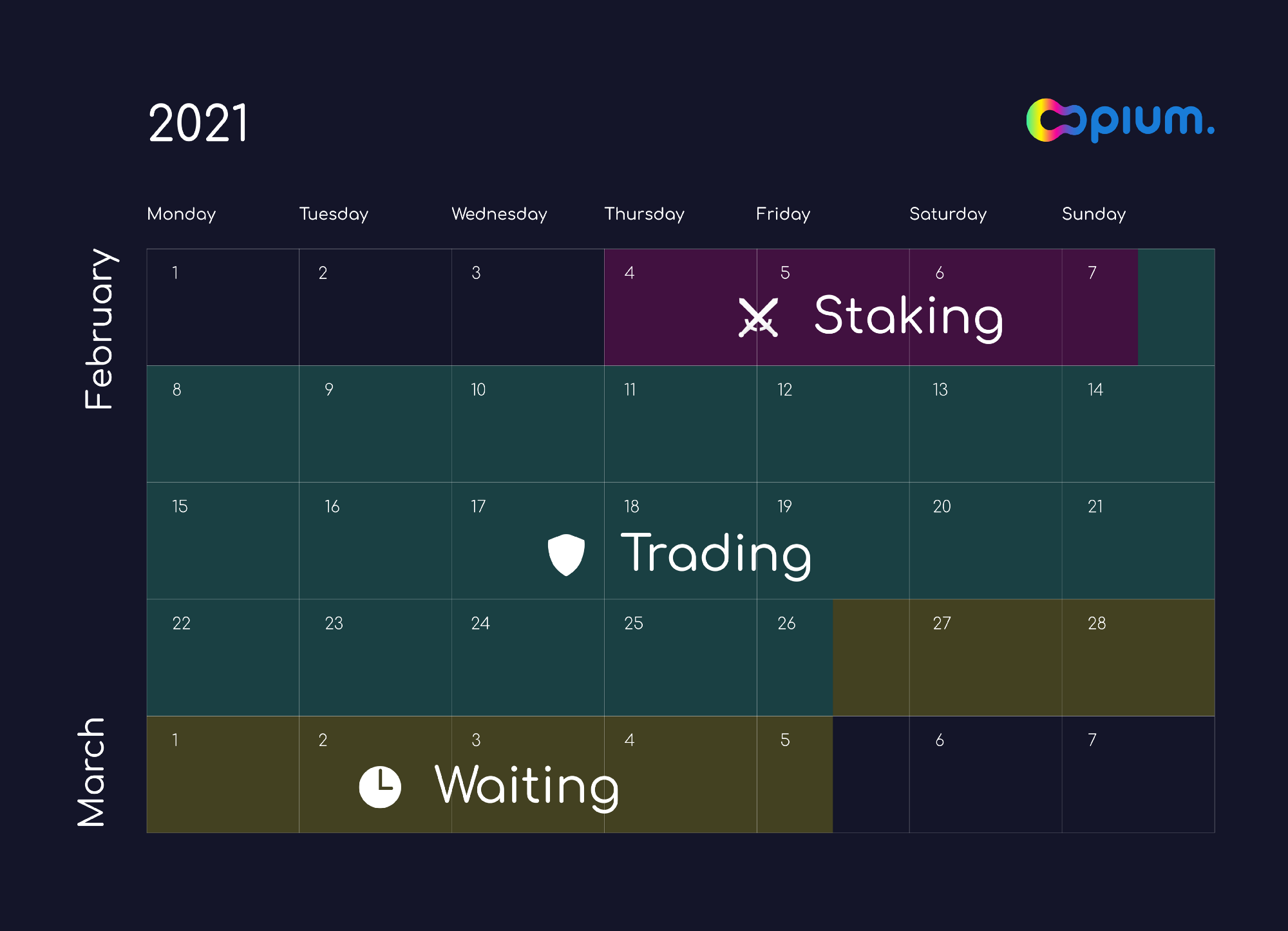Screen dimensions: 1288x931
Task: Click the shield icon beside Trading
Action: (566, 554)
